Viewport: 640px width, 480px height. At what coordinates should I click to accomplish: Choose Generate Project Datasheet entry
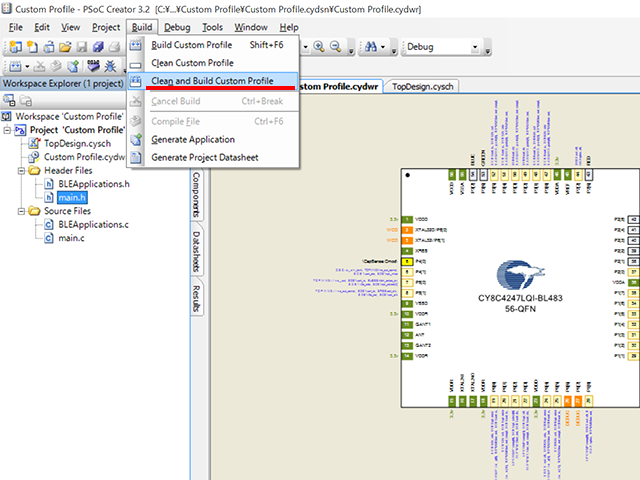(213, 158)
